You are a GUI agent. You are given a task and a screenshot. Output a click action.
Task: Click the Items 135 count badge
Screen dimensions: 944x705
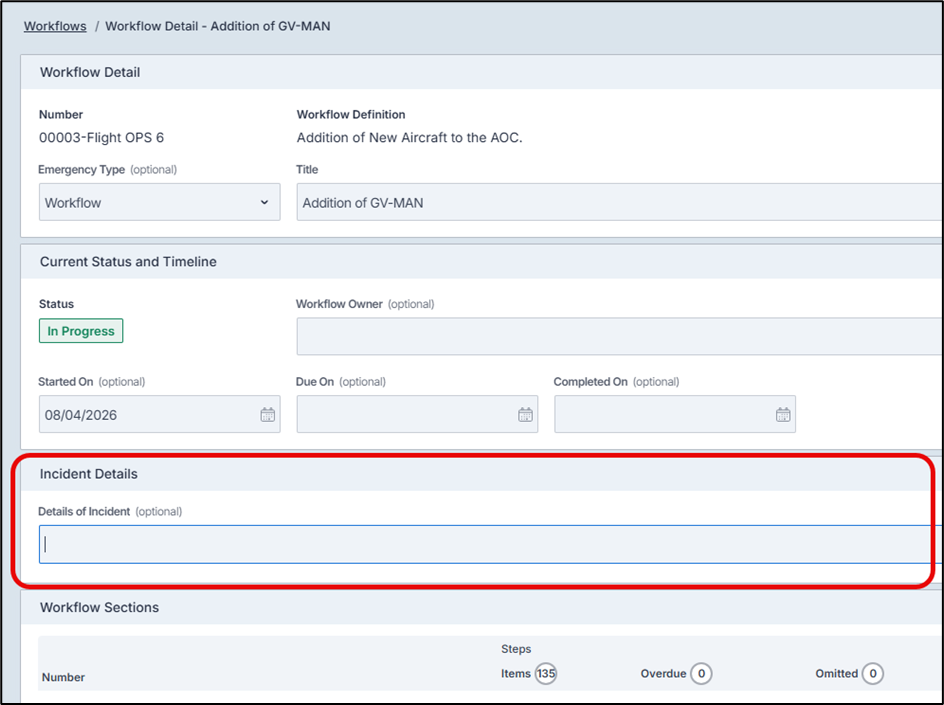click(x=545, y=674)
